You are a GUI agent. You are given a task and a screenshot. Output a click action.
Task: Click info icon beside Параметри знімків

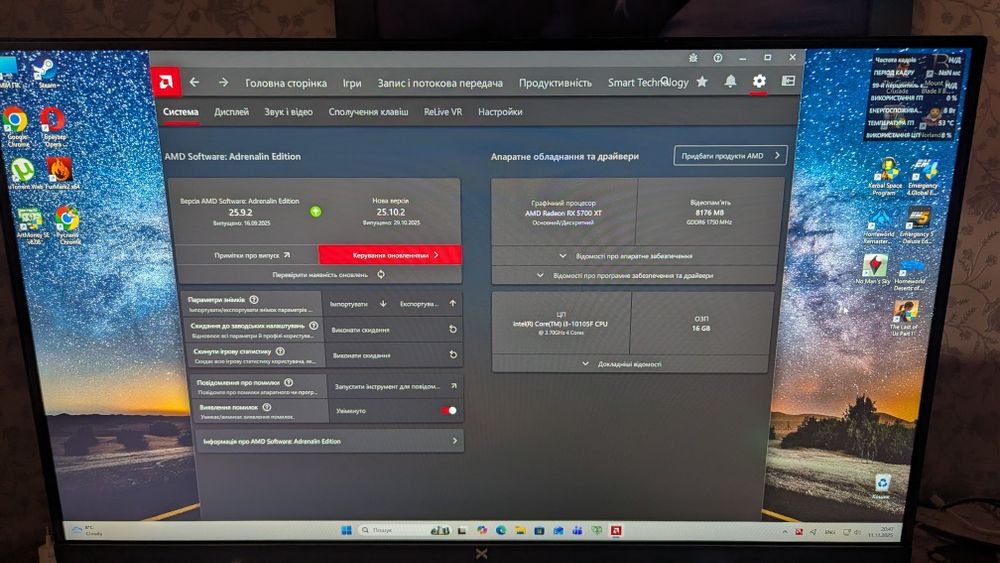(x=254, y=300)
